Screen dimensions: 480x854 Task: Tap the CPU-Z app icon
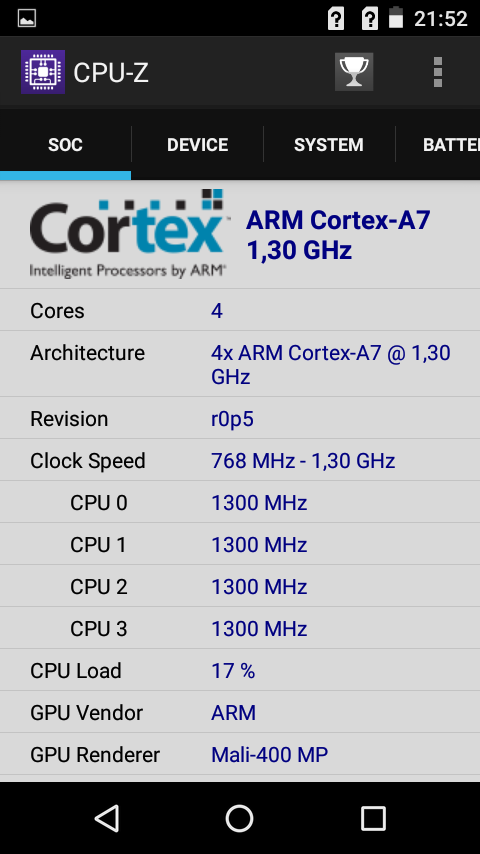tap(43, 72)
